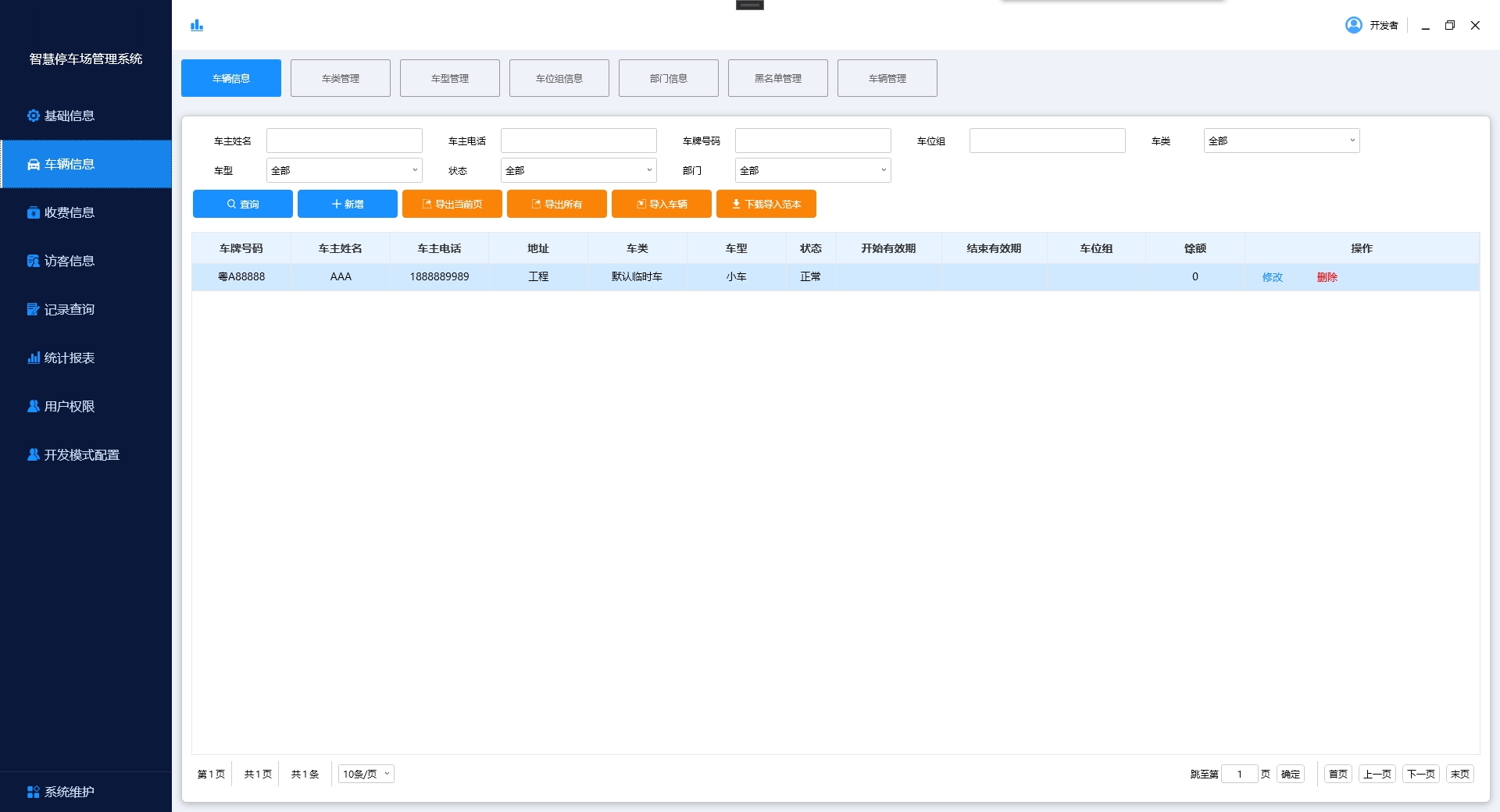
Task: Click the 开发者 user avatar icon
Action: tap(1352, 24)
